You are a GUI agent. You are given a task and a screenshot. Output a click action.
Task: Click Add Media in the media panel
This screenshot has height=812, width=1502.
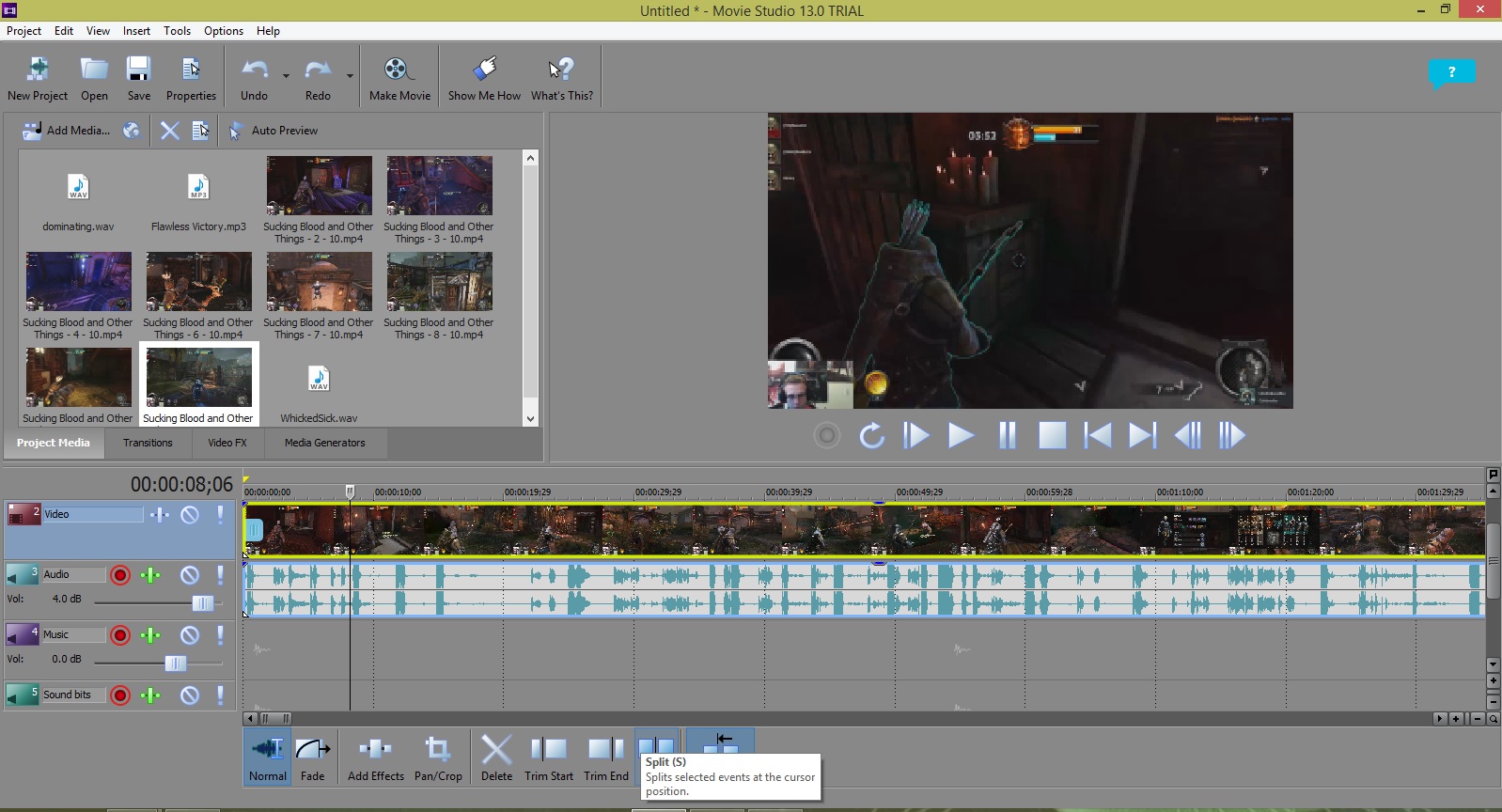66,131
